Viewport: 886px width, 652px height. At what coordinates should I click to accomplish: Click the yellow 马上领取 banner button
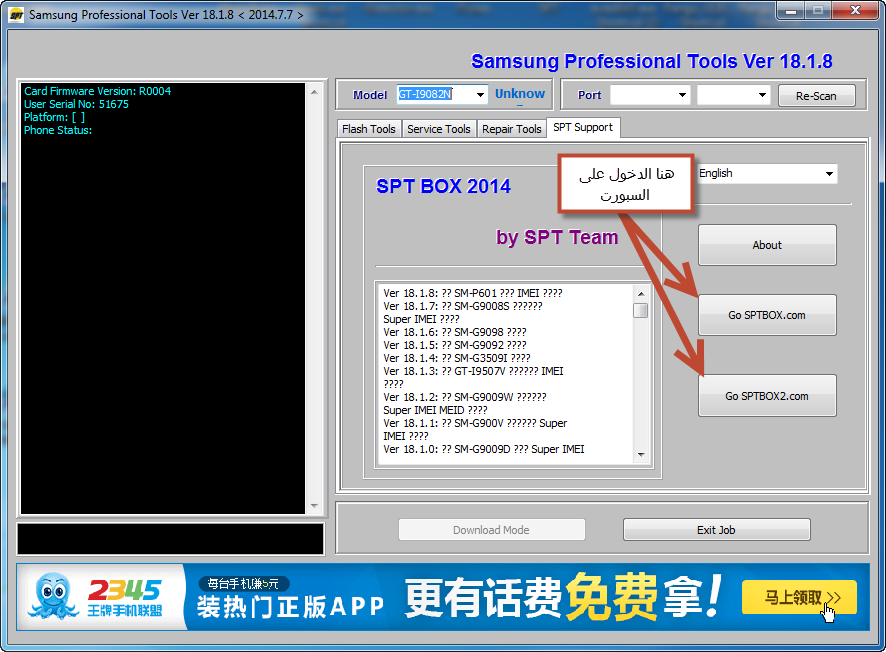point(799,597)
